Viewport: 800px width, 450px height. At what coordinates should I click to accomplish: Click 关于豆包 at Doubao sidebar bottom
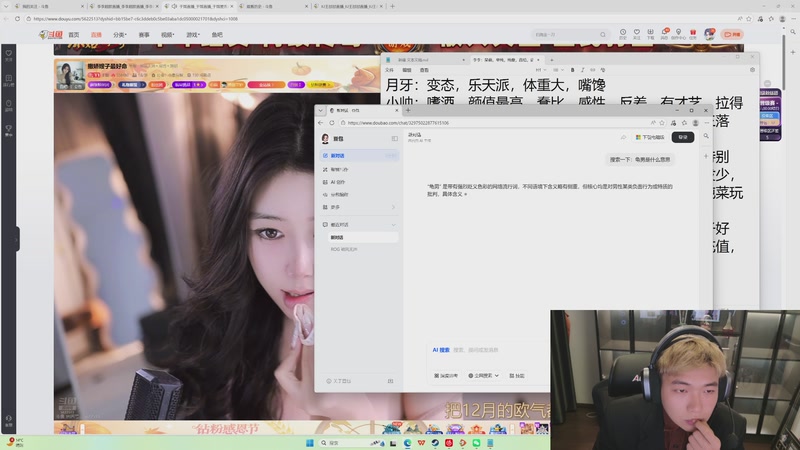click(339, 381)
